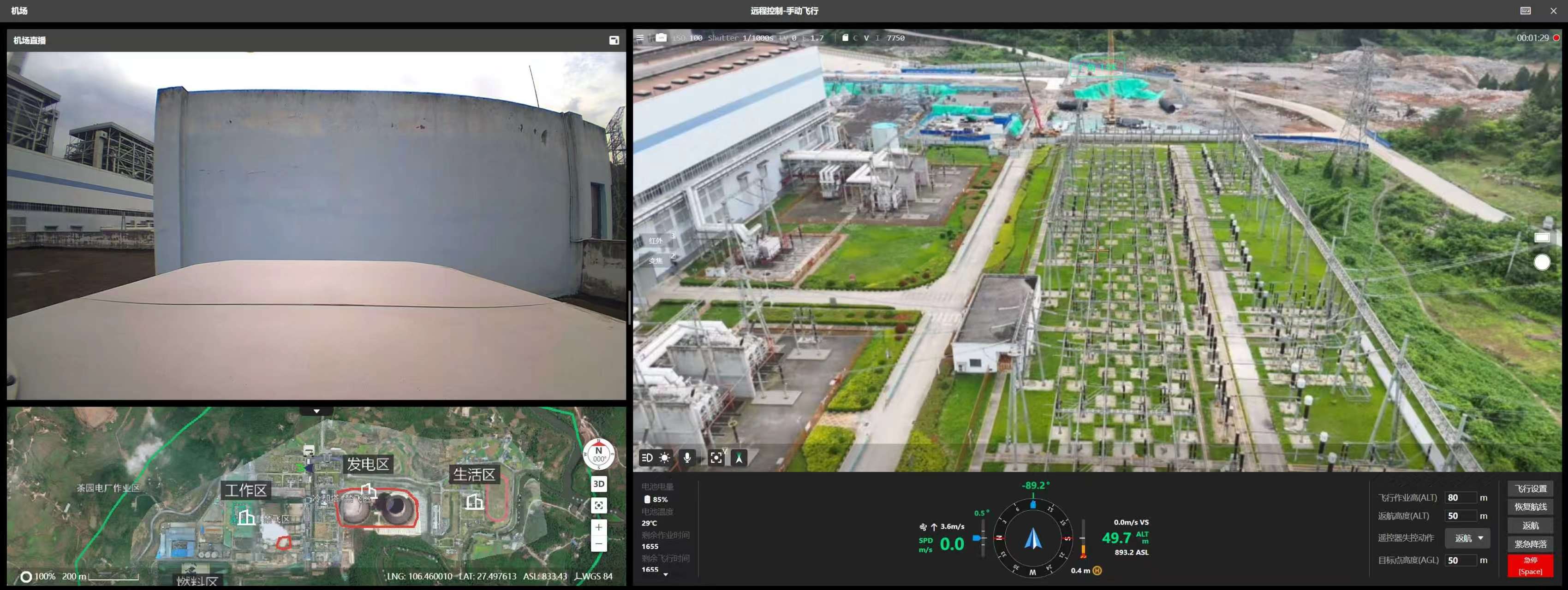Expand the 机场直播 live feed panel
The image size is (1568, 590).
pos(614,40)
